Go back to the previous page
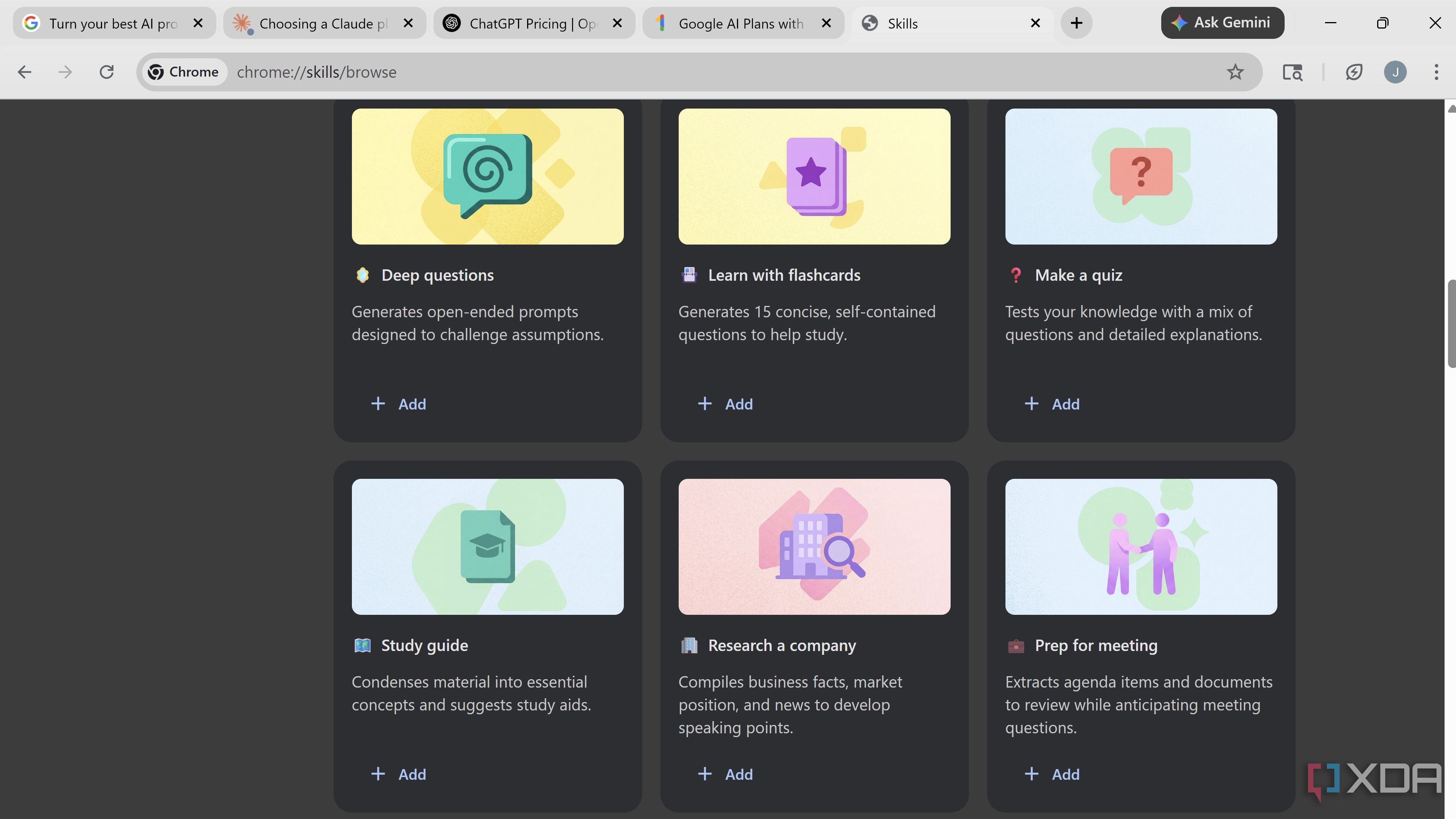 24,72
